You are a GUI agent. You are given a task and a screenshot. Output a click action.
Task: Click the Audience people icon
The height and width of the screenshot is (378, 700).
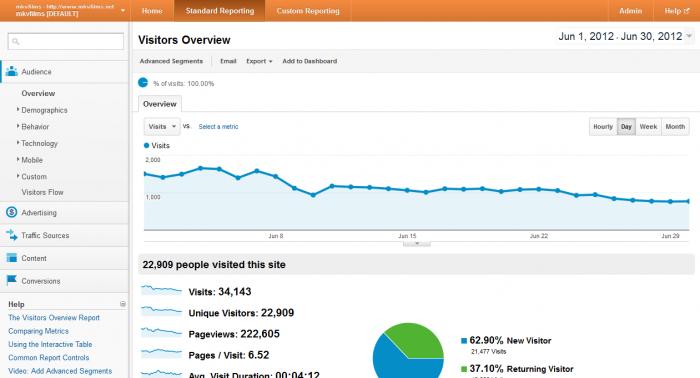pyautogui.click(x=12, y=71)
